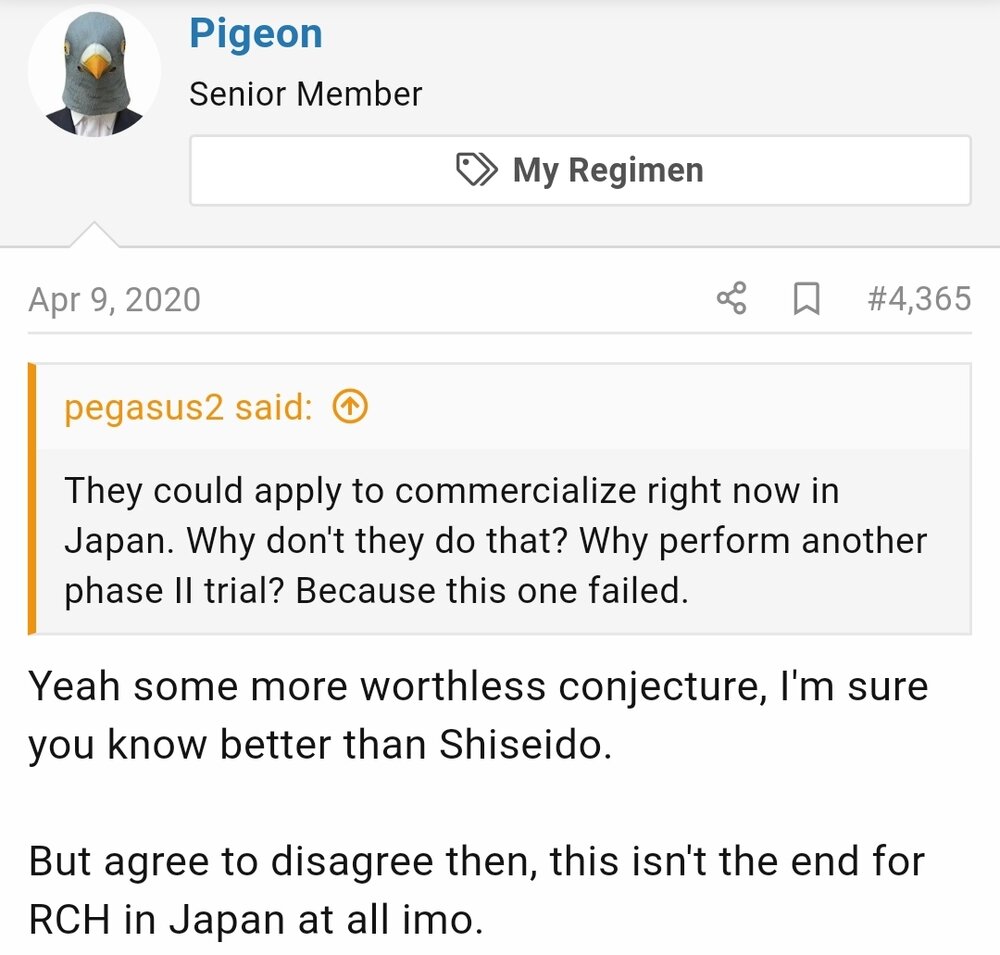Expand the quoted pegasus2 message body

pos(503,541)
